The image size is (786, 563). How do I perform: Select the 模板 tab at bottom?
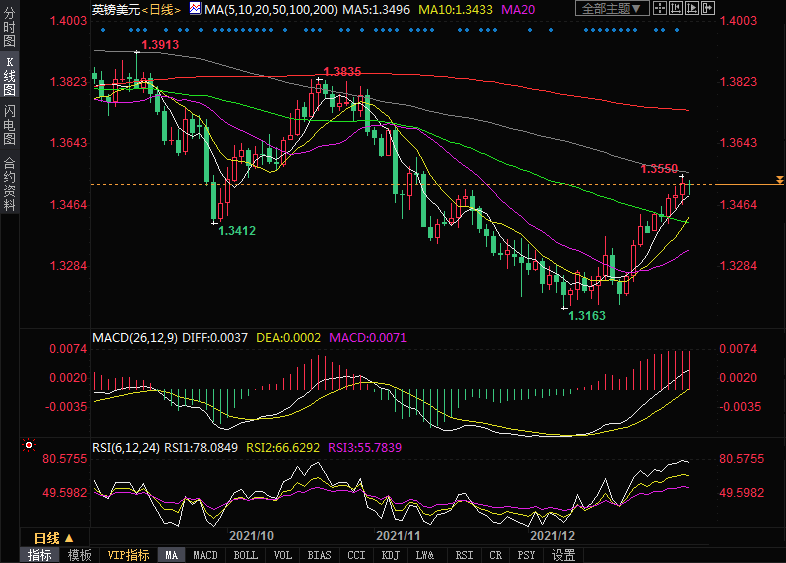(80, 555)
